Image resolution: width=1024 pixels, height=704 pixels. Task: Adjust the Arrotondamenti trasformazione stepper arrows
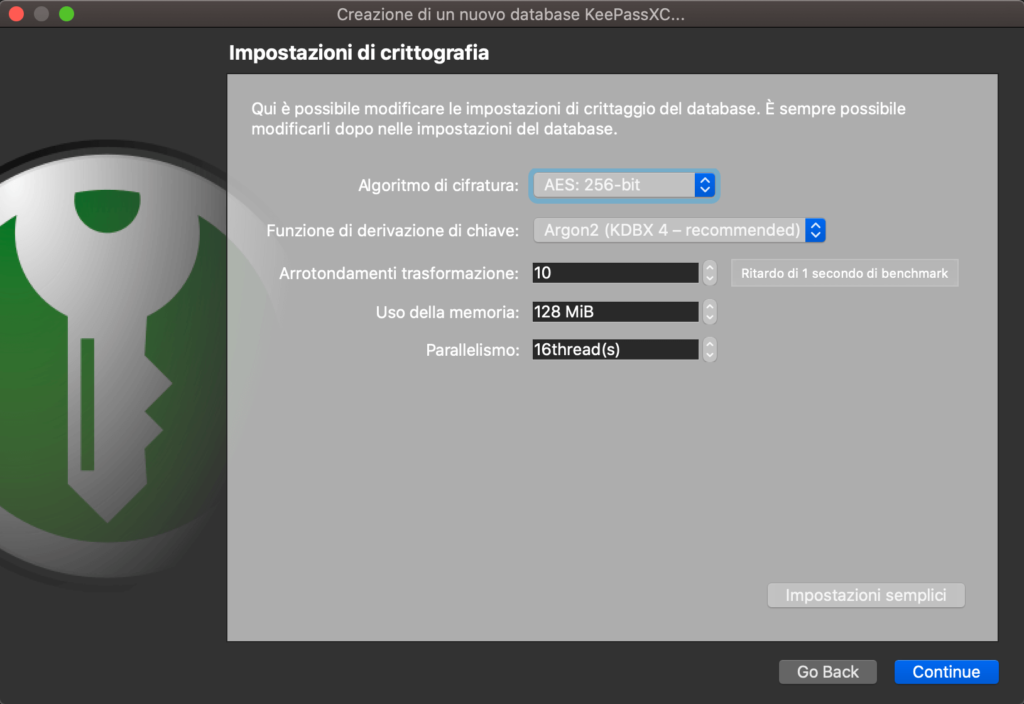[709, 273]
